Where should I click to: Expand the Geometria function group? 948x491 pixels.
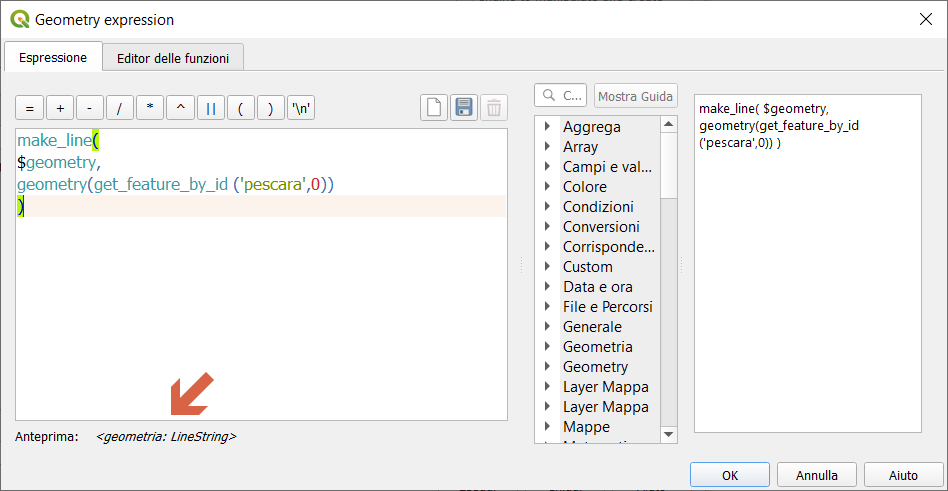pyautogui.click(x=547, y=347)
